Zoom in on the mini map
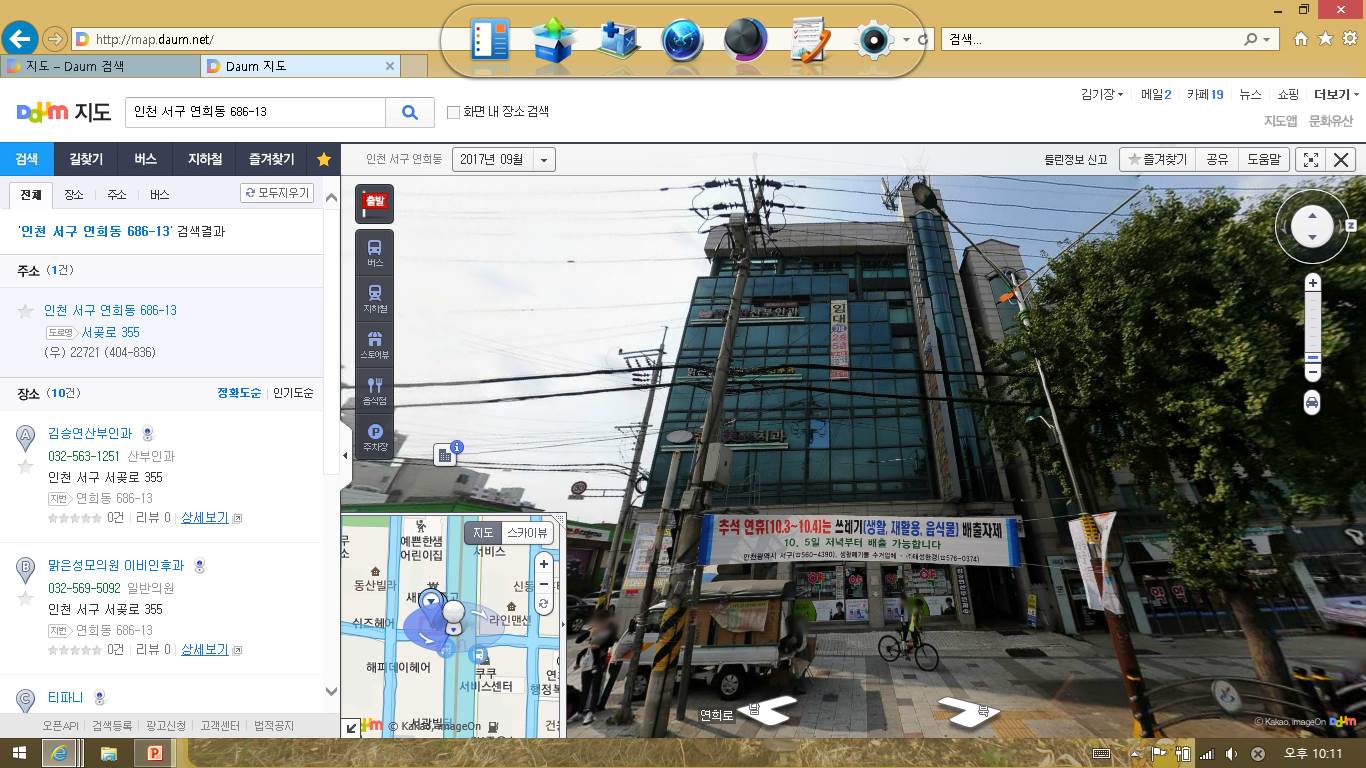 pyautogui.click(x=544, y=564)
